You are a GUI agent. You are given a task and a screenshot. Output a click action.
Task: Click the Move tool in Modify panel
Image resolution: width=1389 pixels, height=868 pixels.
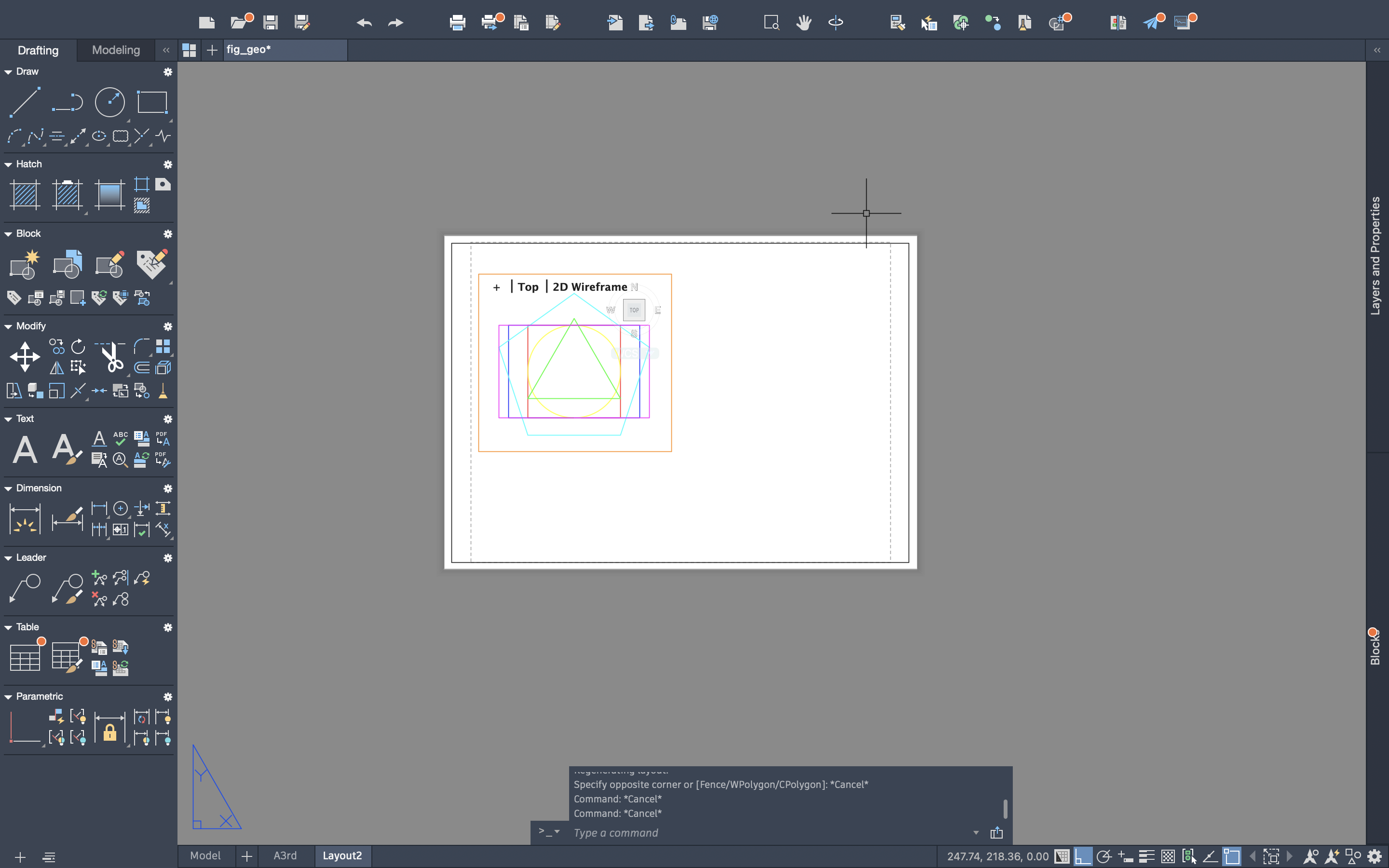pyautogui.click(x=25, y=356)
